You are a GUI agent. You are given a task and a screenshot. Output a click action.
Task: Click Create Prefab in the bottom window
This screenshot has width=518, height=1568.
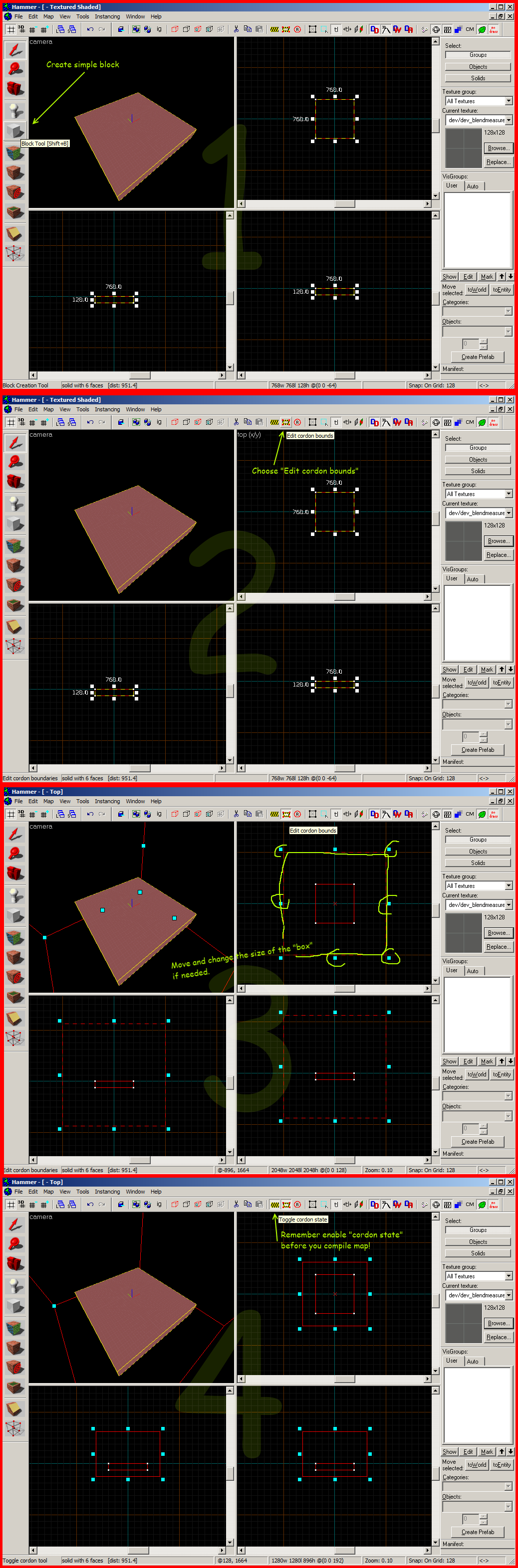coord(478,1532)
